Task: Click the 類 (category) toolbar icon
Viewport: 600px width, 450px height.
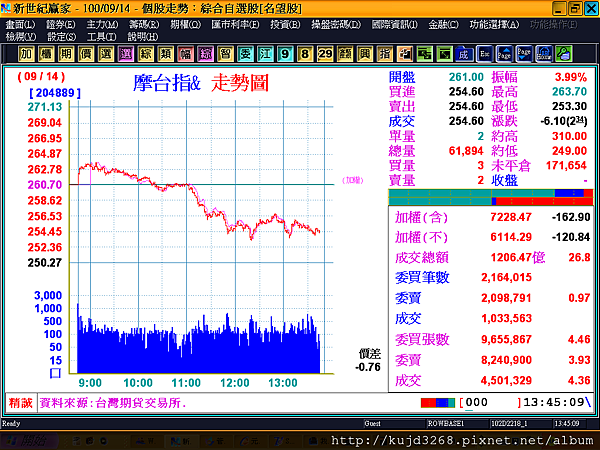Action: click(x=165, y=54)
